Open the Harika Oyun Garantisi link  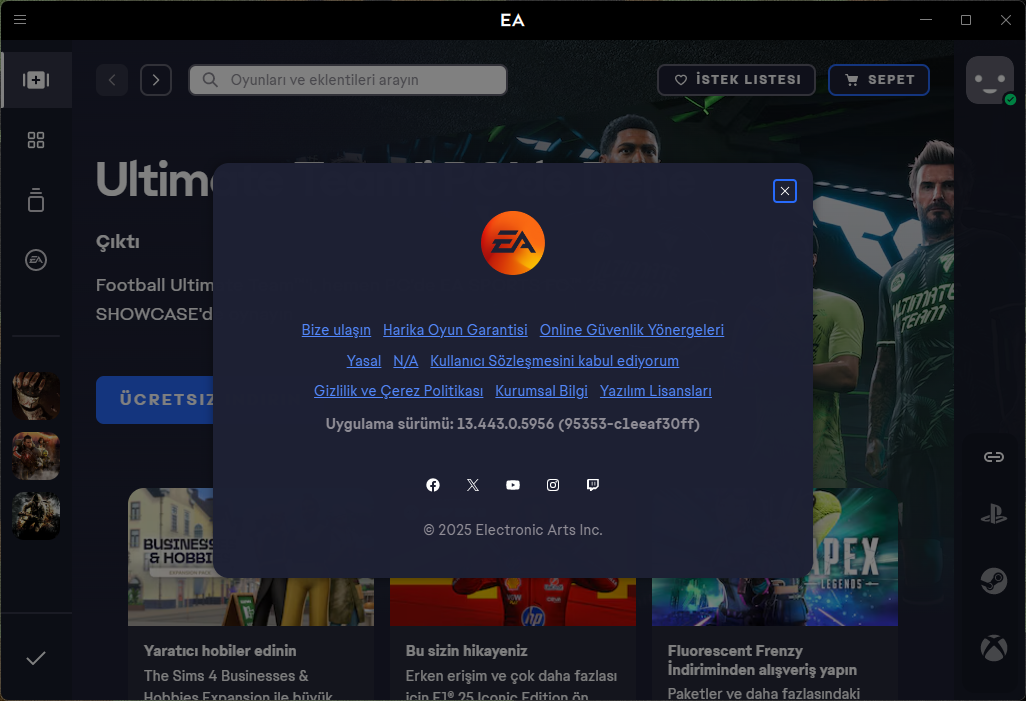coord(455,330)
